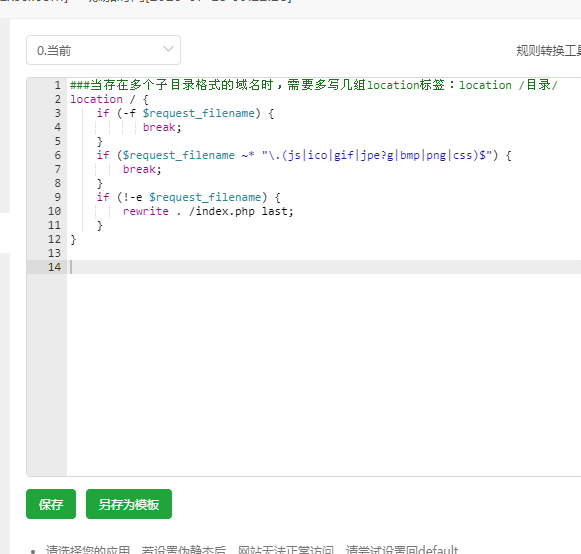Image resolution: width=581 pixels, height=554 pixels.
Task: Click the "location / {" text on line 2
Action: point(109,99)
